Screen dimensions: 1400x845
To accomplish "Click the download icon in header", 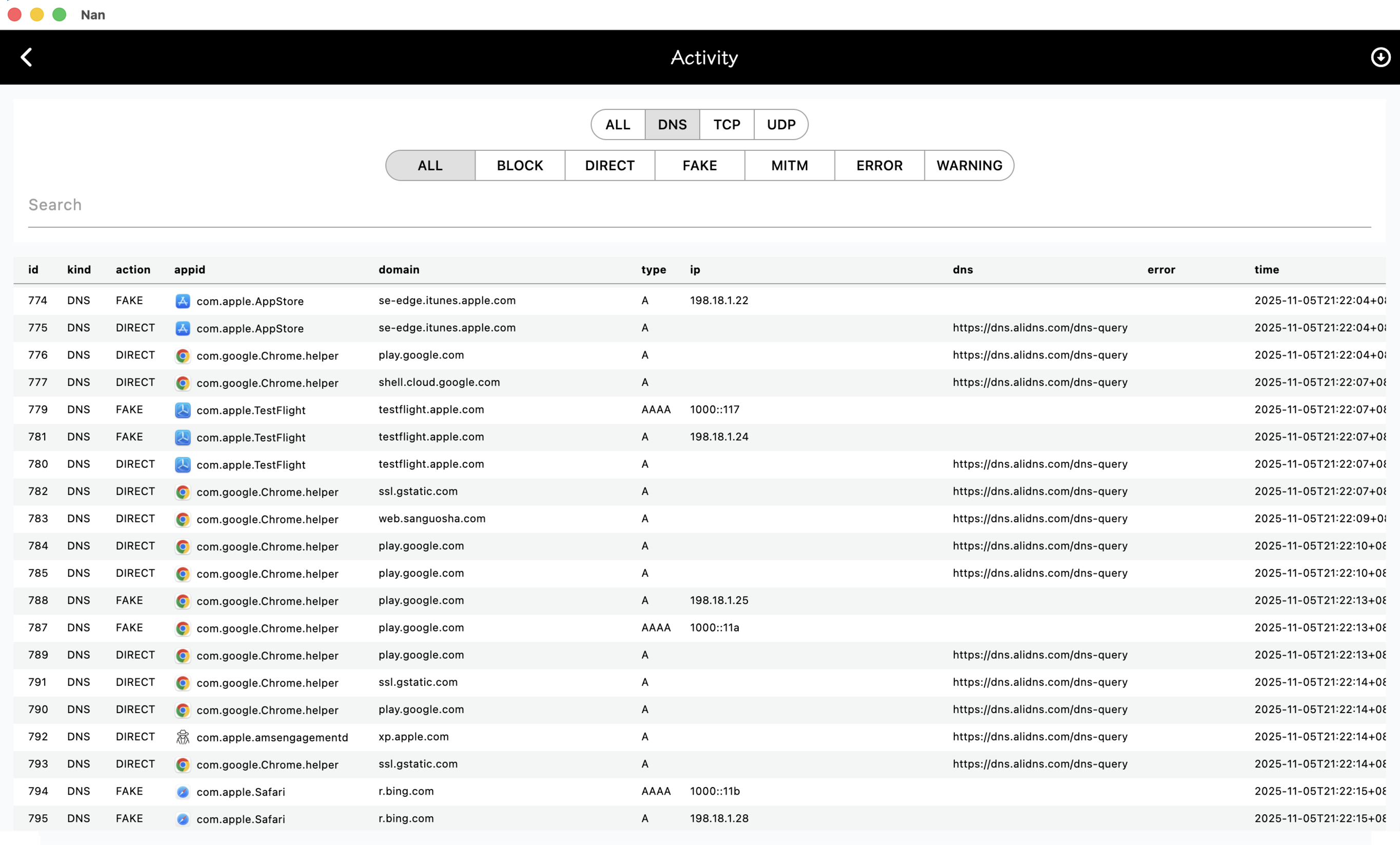I will pos(1380,57).
